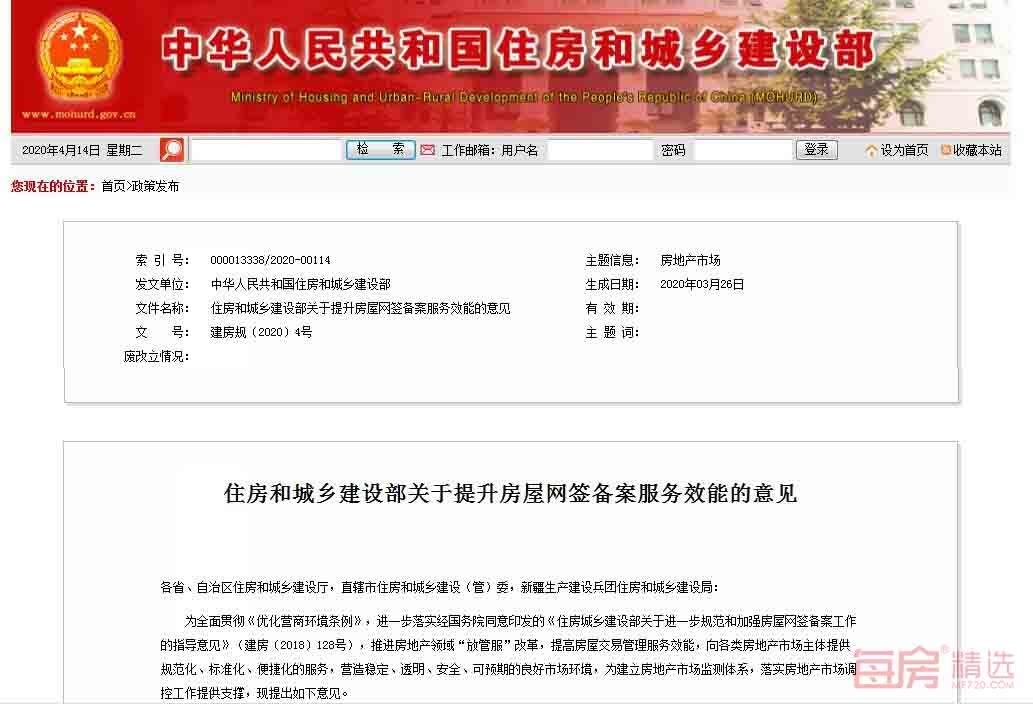Click the document title heading 住房和城乡建设部关于提升房屋网签备案服务效能的意见
Viewport: 1033px width, 704px height.
coord(510,493)
